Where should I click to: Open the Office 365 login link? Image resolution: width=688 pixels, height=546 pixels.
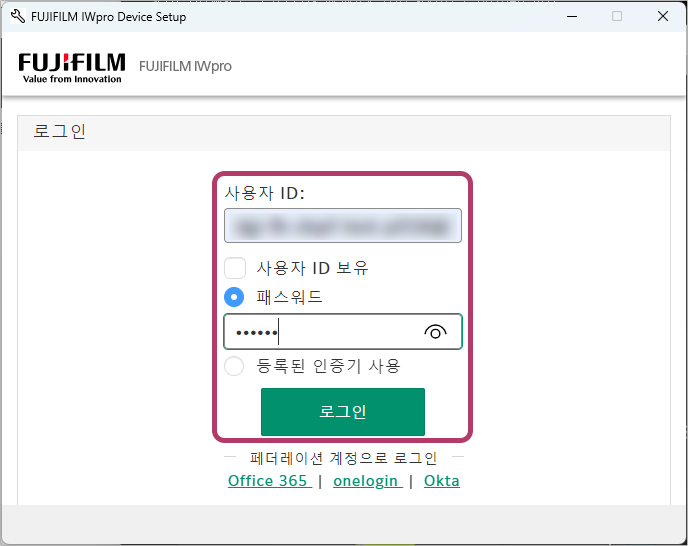[268, 481]
